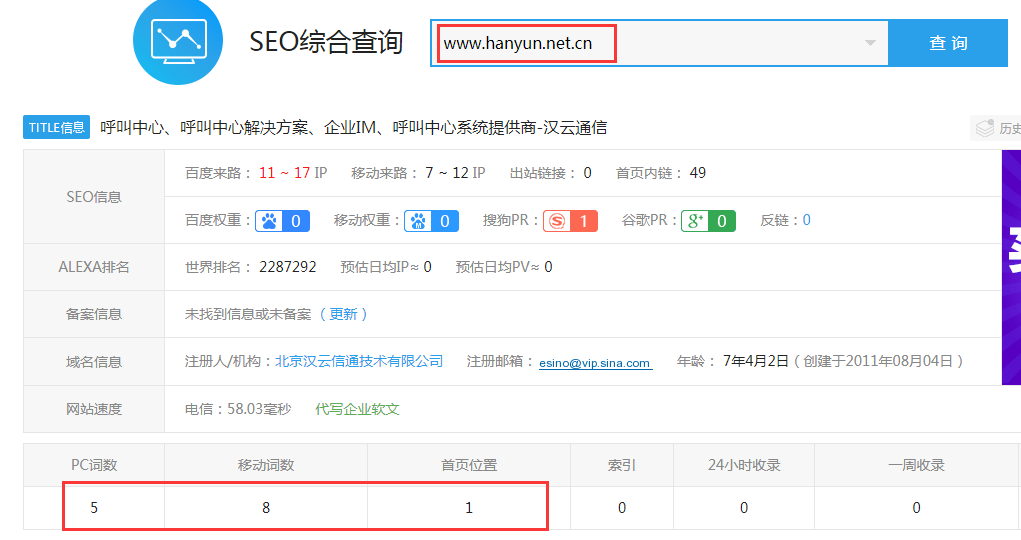
Task: Open the 代写企业软文 link
Action: tap(357, 409)
